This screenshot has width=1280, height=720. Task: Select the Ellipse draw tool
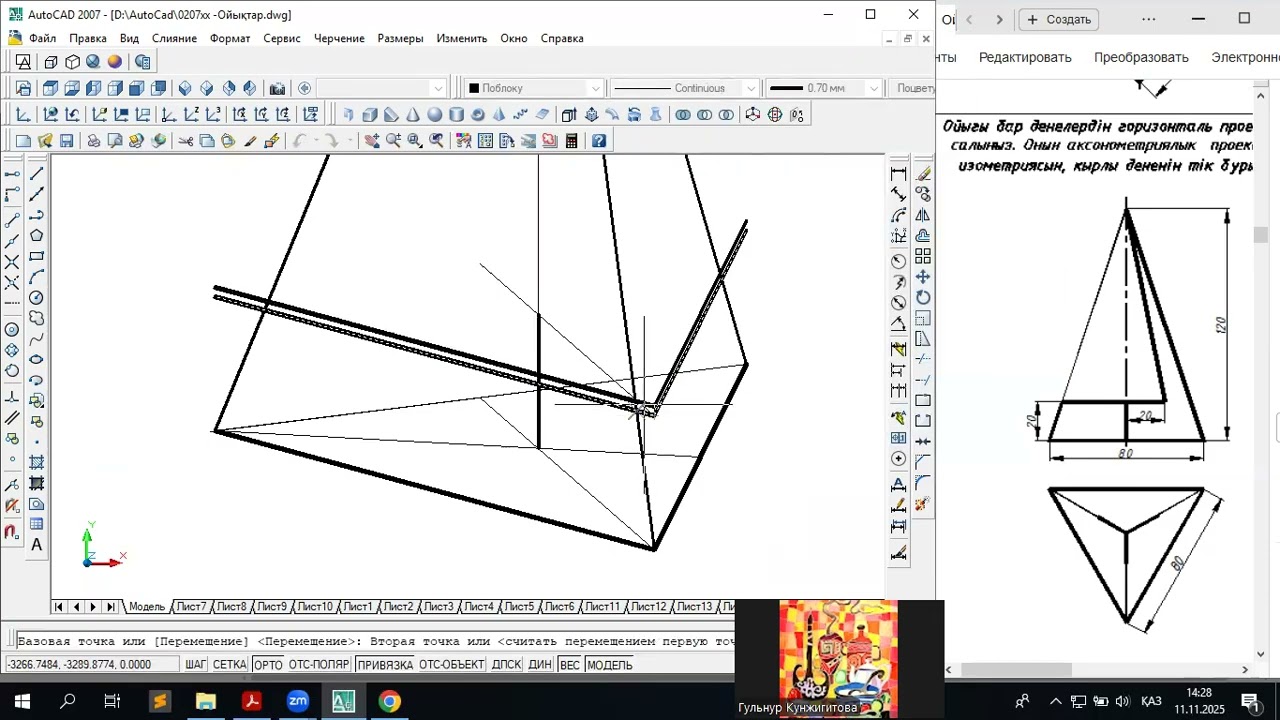(37, 359)
